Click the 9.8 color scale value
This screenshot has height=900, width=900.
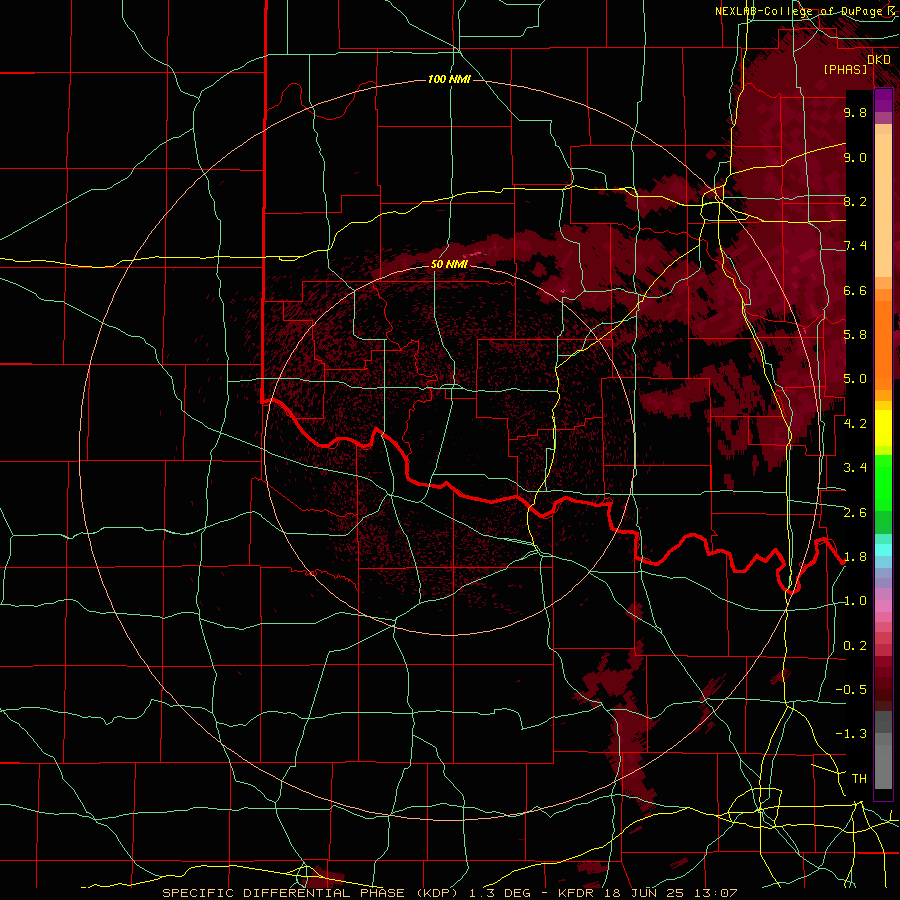(x=855, y=113)
